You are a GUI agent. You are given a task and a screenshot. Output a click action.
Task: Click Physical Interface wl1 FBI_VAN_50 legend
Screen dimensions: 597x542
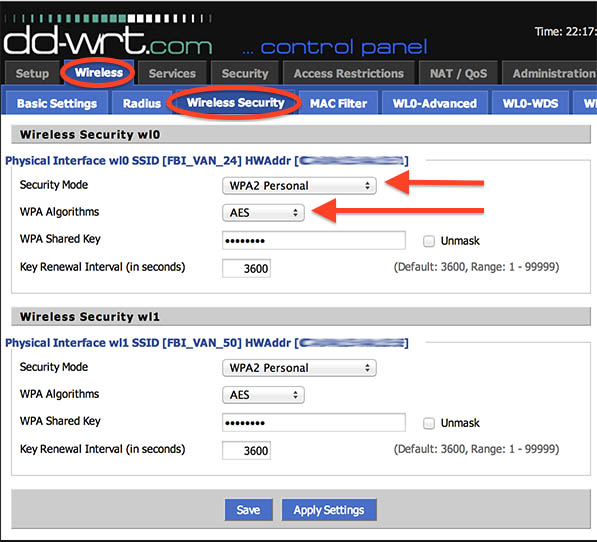pos(207,343)
